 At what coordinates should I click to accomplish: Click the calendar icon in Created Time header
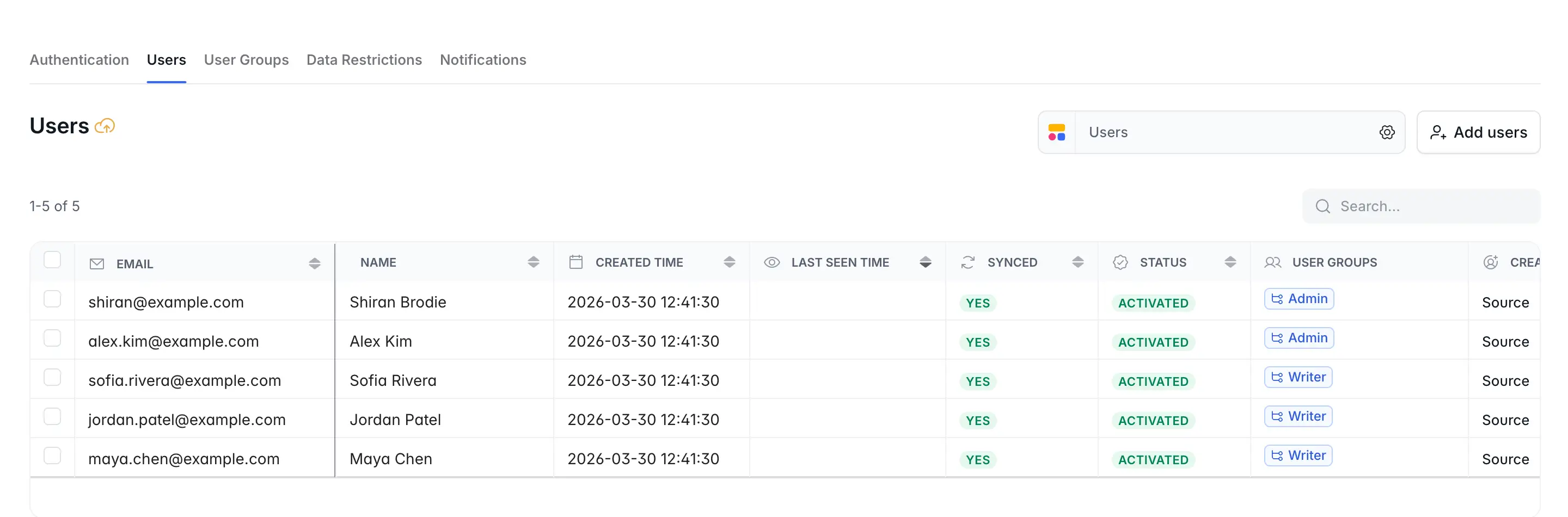pyautogui.click(x=576, y=262)
